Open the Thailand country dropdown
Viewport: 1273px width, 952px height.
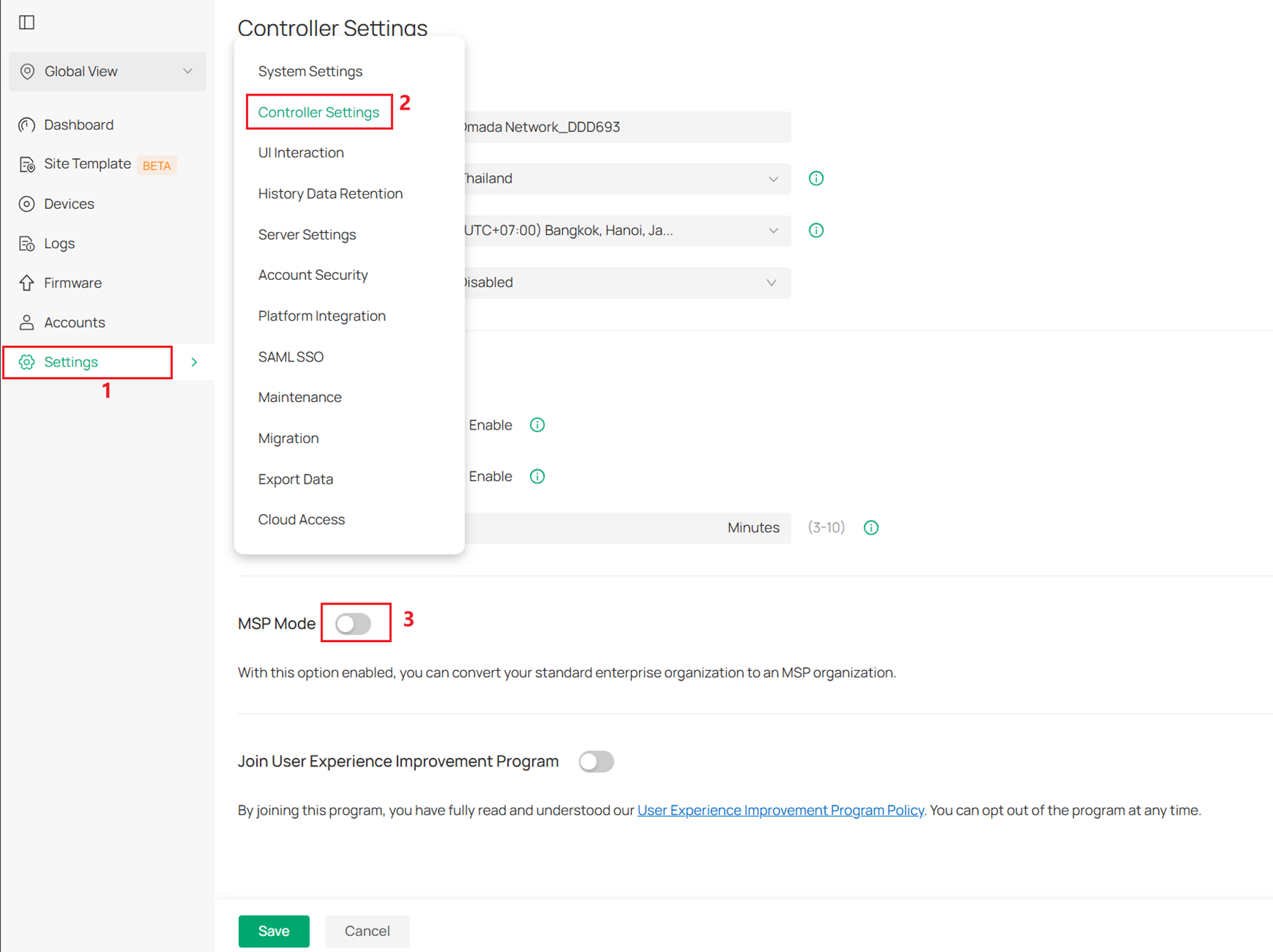773,178
